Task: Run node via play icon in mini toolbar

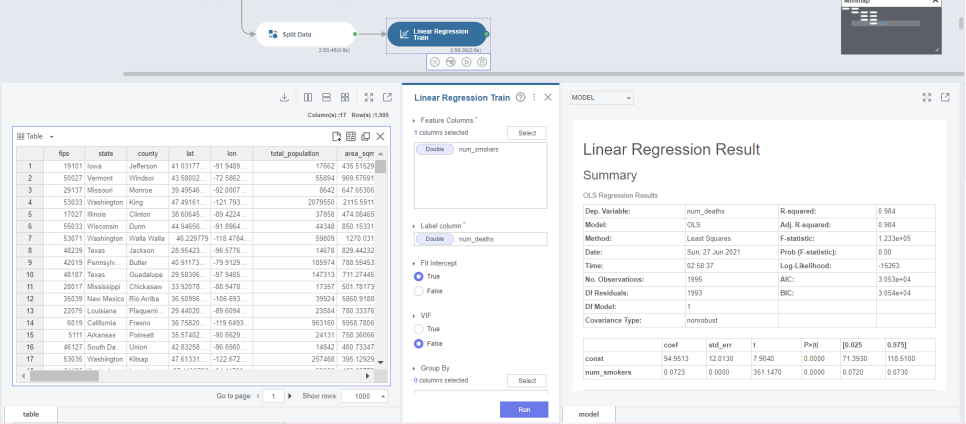Action: [x=466, y=62]
